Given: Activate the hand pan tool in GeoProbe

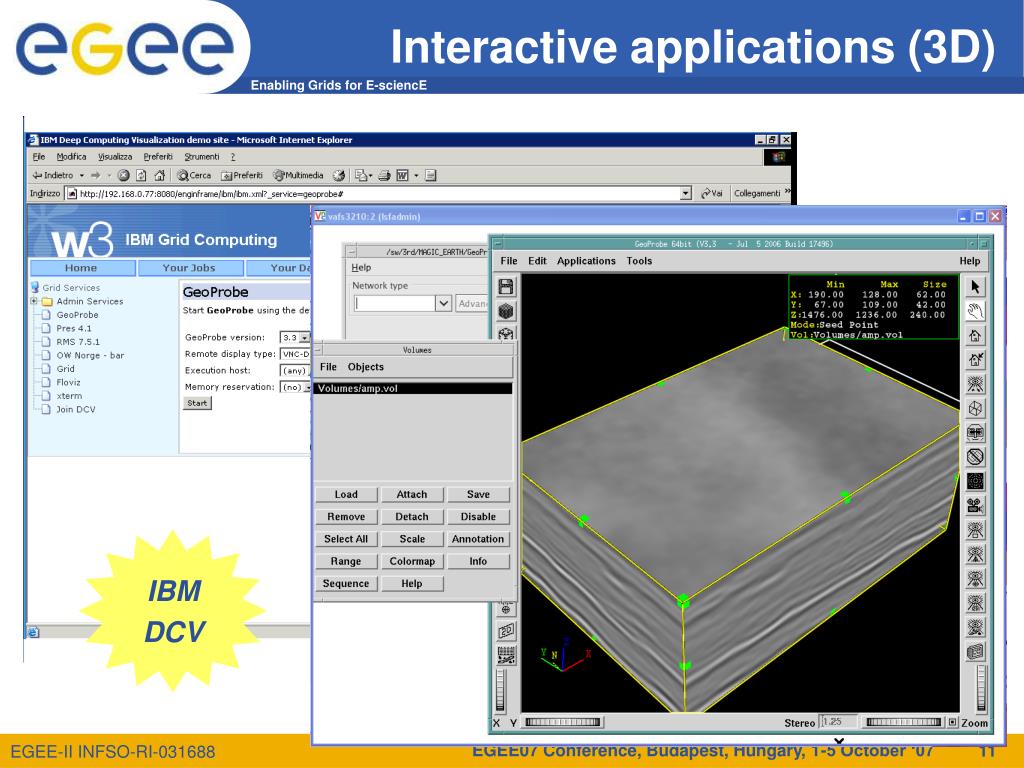Looking at the screenshot, I should (x=975, y=312).
